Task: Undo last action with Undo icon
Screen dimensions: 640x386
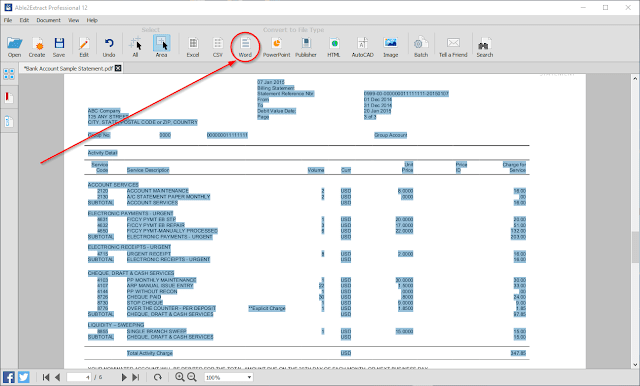Action: click(x=109, y=47)
